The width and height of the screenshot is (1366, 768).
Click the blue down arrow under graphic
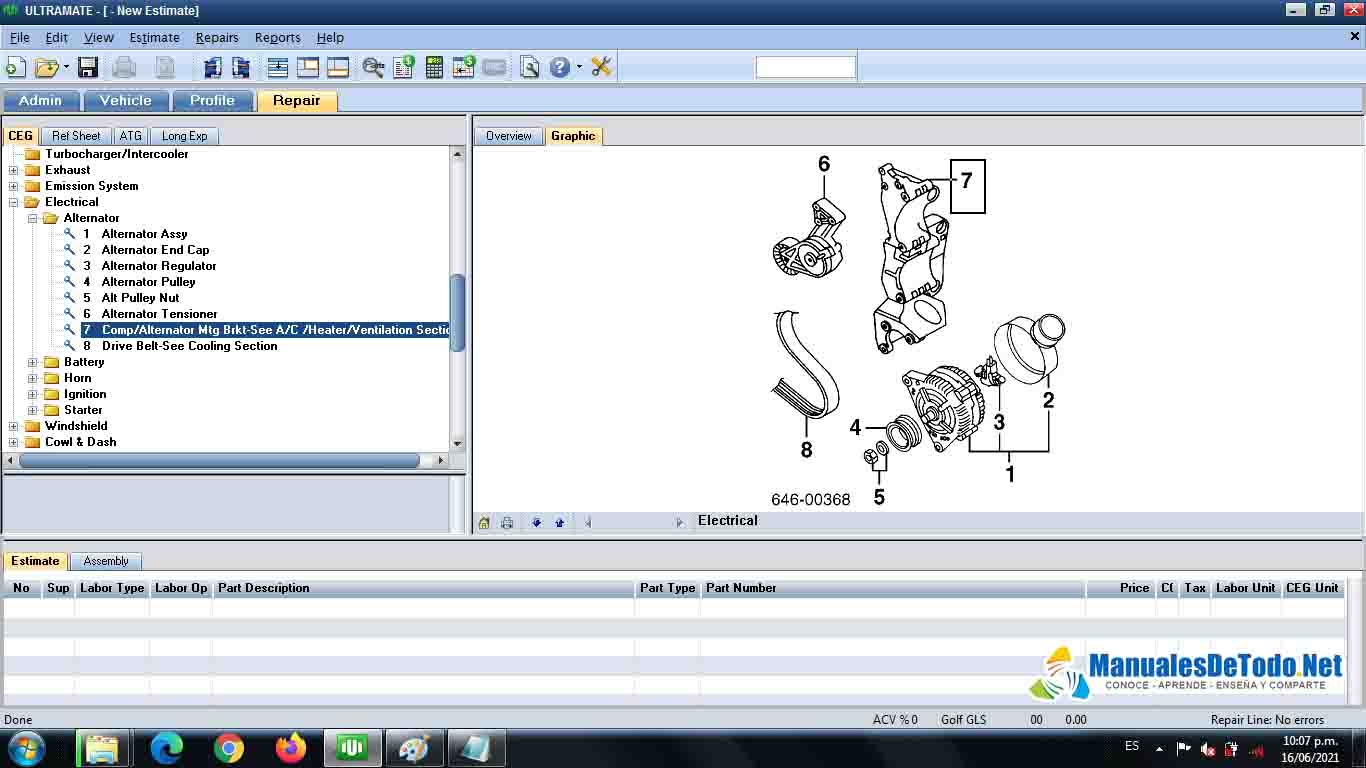[x=536, y=522]
